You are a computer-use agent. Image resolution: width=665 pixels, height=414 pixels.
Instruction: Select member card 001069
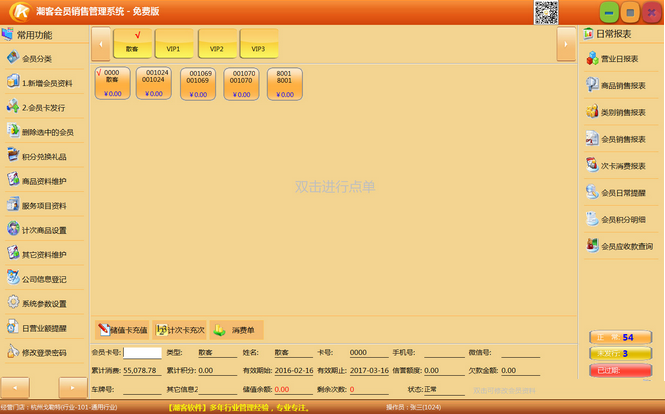coord(198,84)
